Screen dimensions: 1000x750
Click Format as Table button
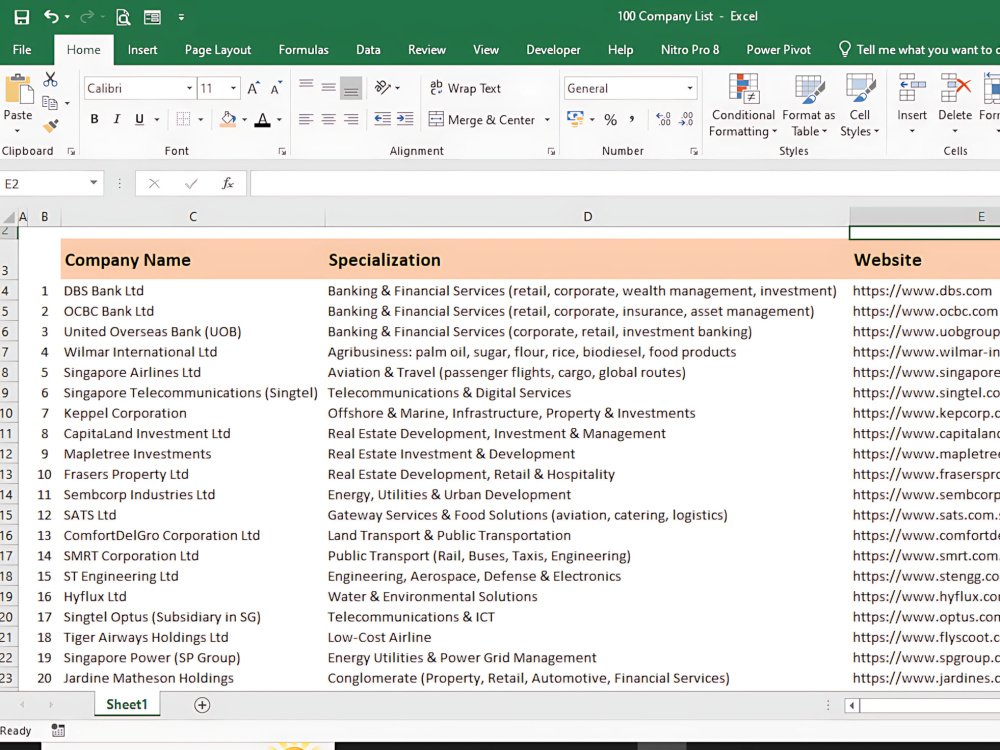[808, 105]
